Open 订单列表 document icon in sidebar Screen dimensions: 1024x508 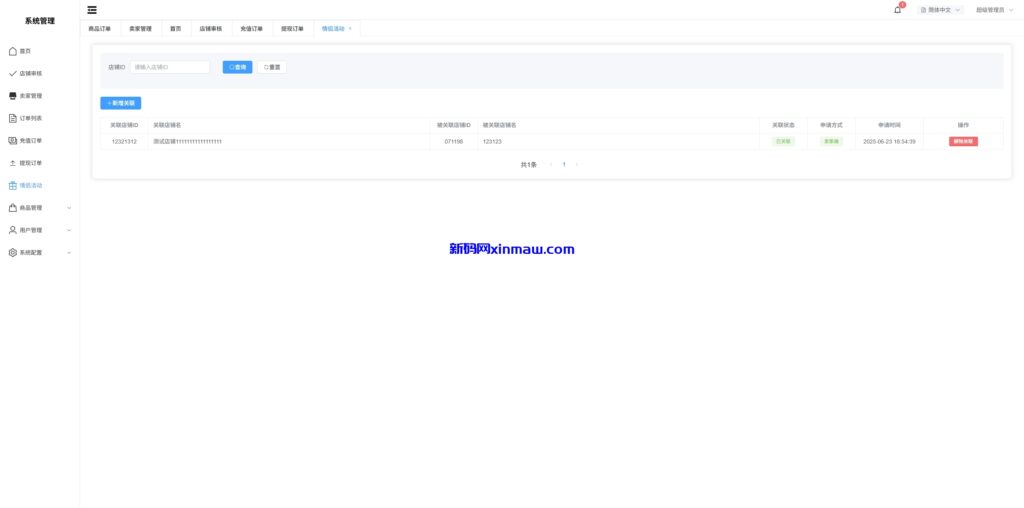pos(12,118)
